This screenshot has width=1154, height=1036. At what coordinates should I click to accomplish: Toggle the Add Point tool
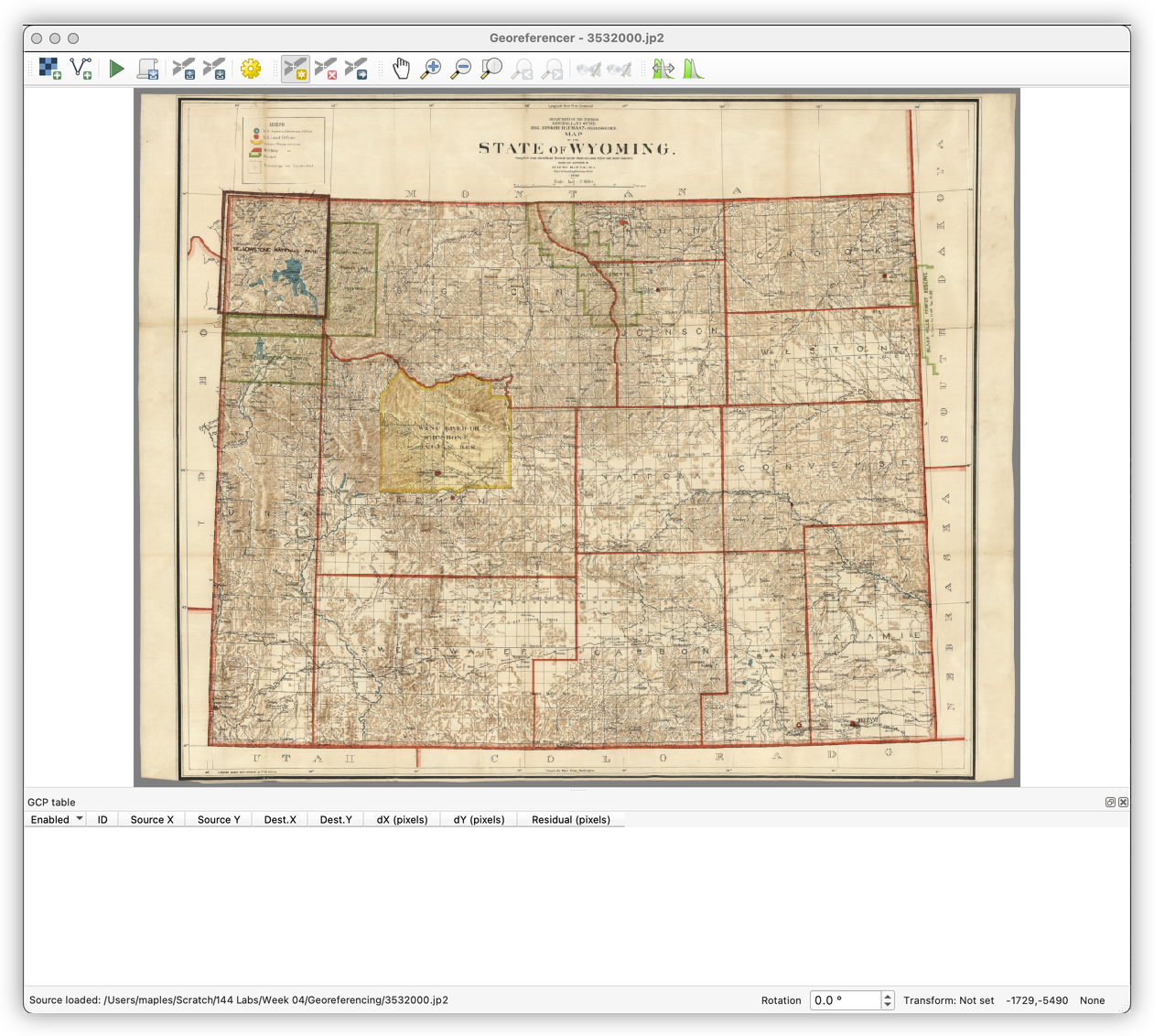[295, 69]
